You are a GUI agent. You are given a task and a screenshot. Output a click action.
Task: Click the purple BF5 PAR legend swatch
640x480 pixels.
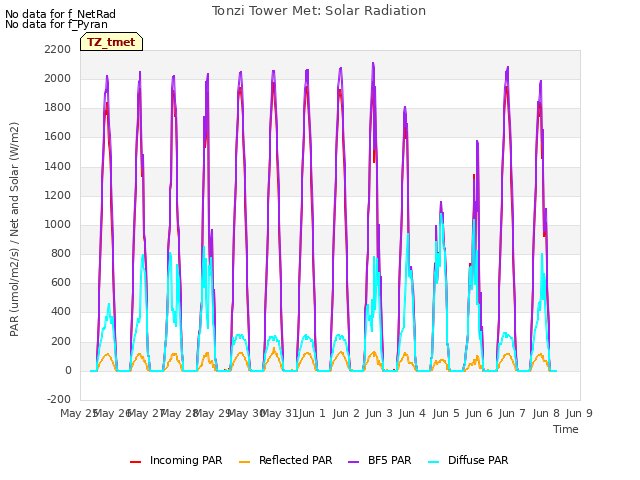pos(353,462)
